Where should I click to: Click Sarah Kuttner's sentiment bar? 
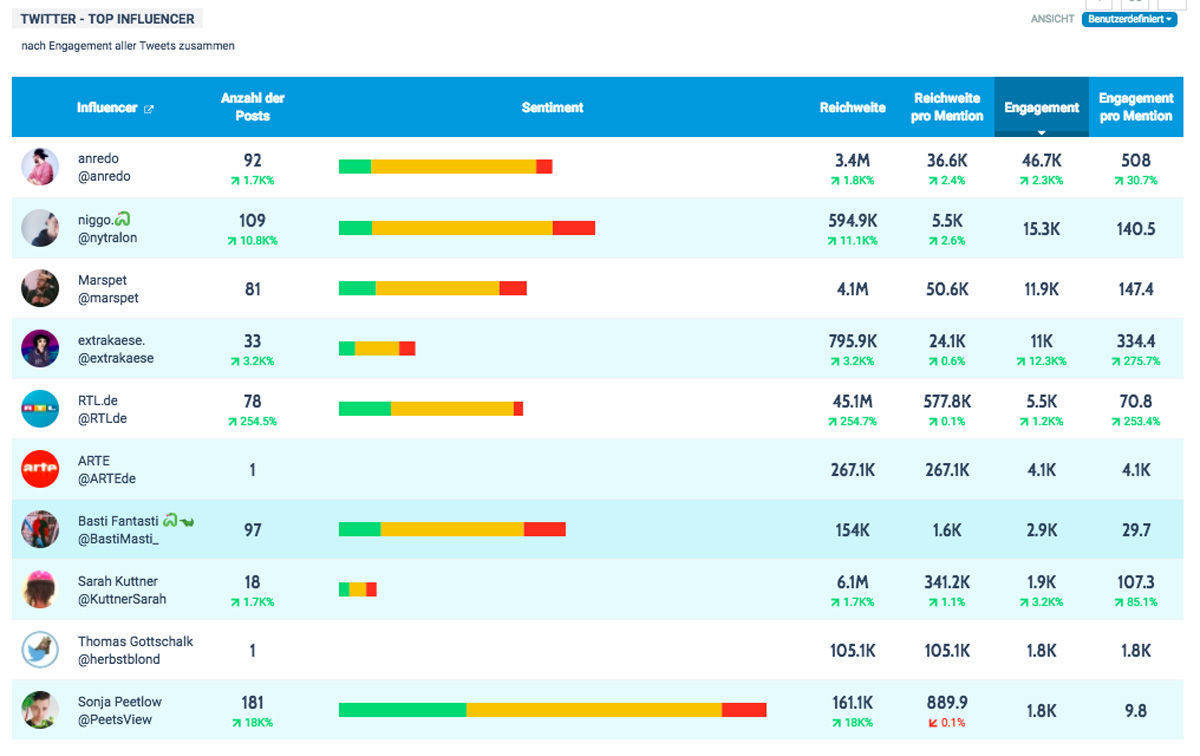(358, 589)
